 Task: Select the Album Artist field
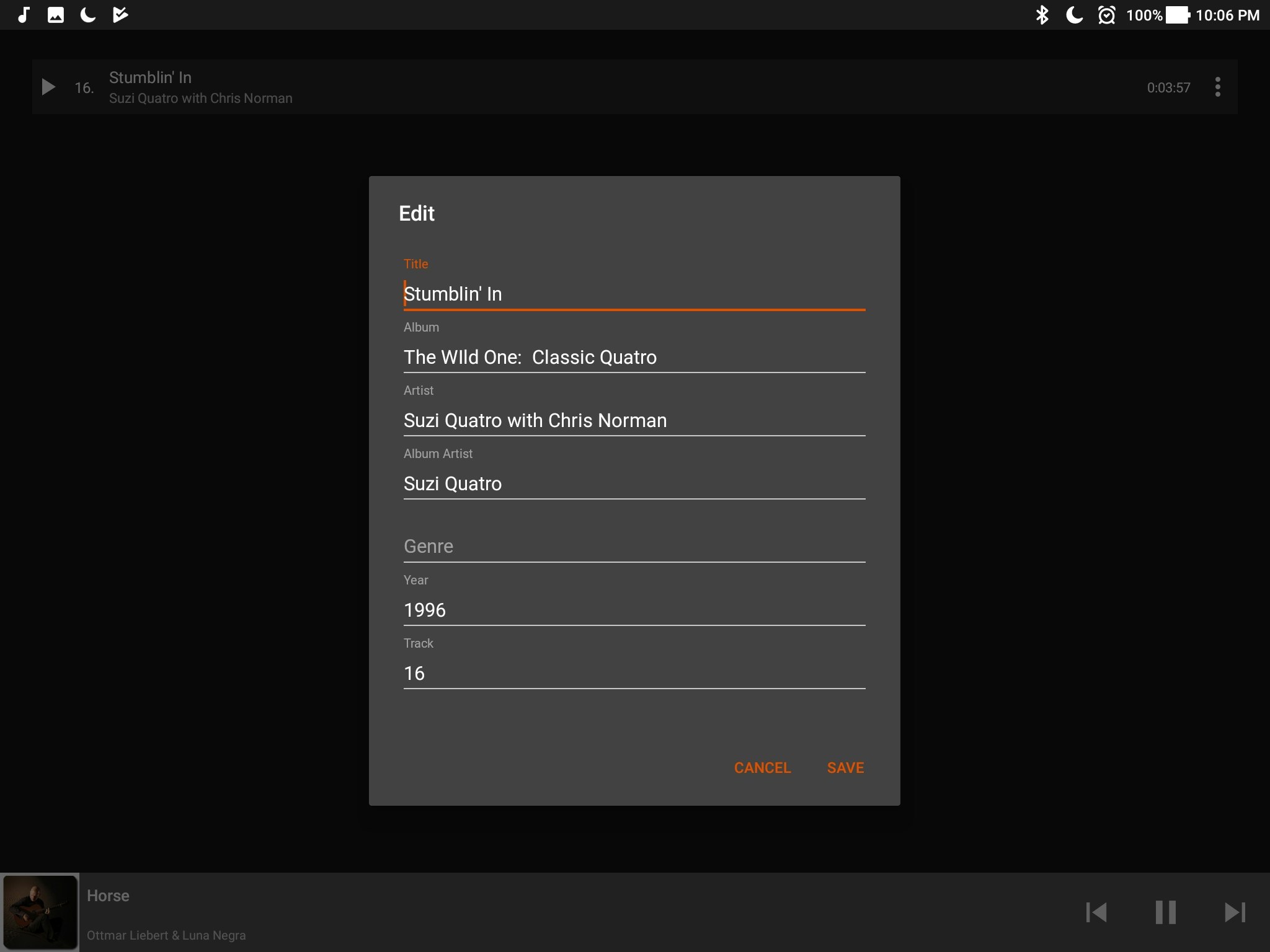(x=633, y=483)
